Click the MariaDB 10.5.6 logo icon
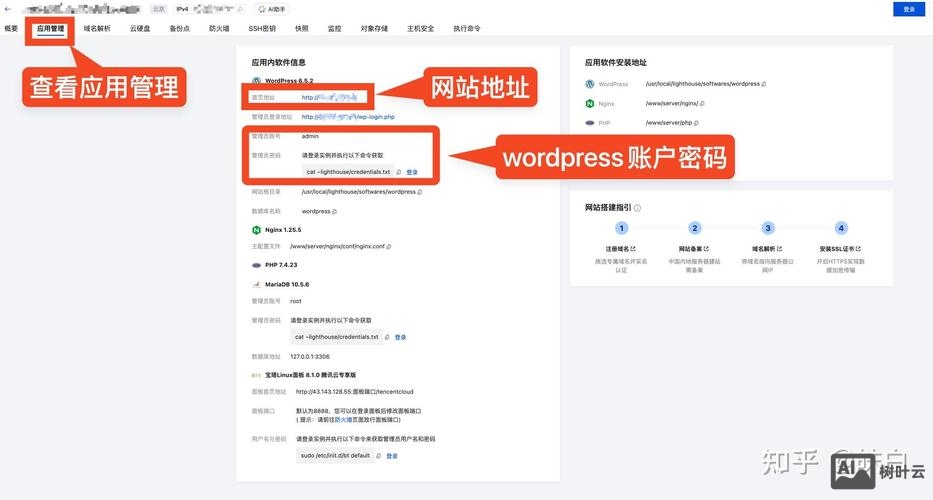Viewport: 933px width, 500px height. [256, 285]
